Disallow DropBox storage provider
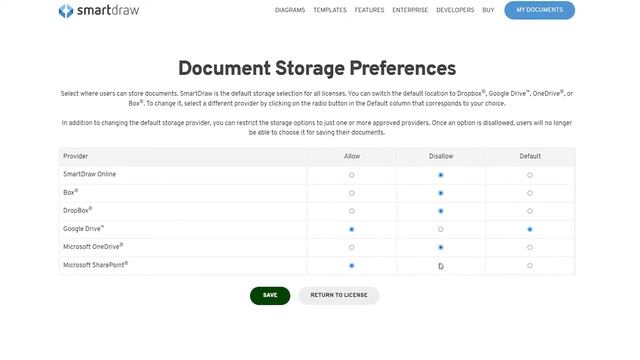 point(440,211)
